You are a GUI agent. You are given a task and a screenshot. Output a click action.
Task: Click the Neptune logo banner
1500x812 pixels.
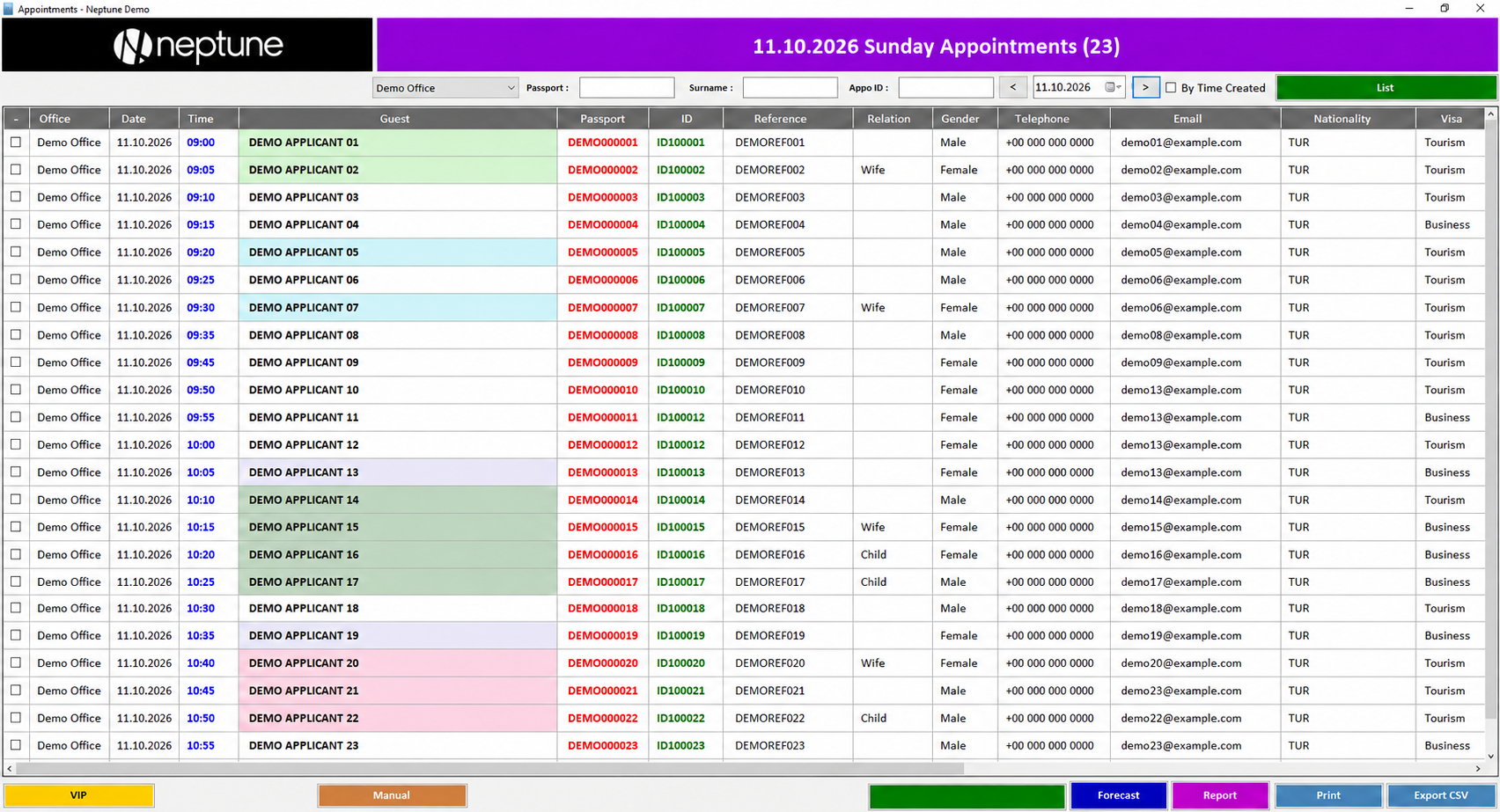tap(187, 45)
